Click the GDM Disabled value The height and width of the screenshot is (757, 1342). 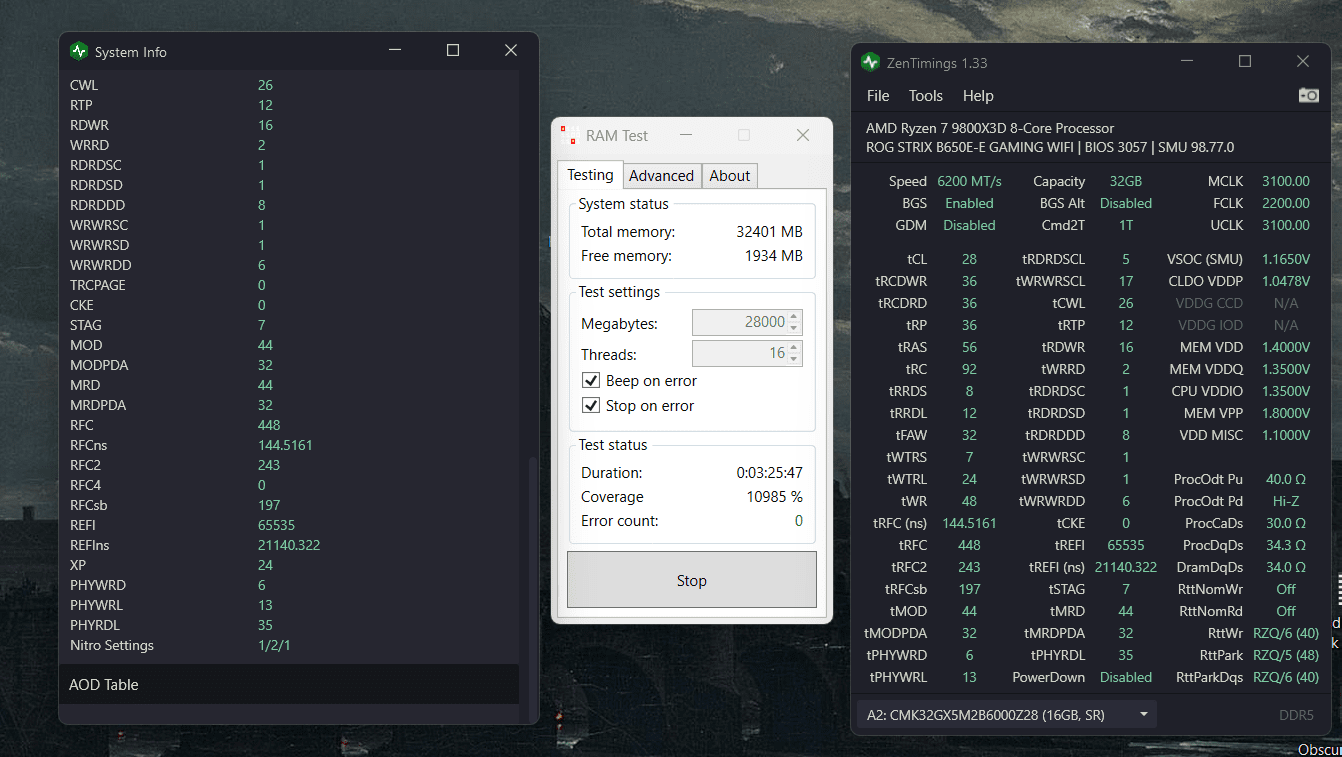pyautogui.click(x=969, y=225)
